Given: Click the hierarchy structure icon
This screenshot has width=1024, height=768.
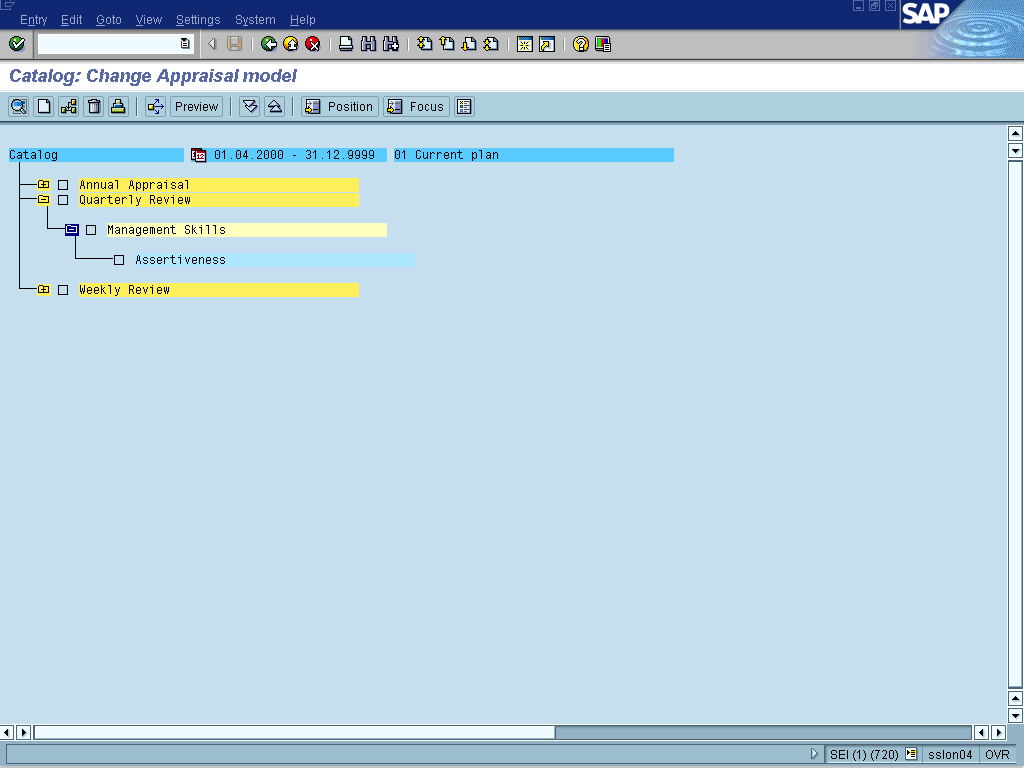Looking at the screenshot, I should point(69,106).
